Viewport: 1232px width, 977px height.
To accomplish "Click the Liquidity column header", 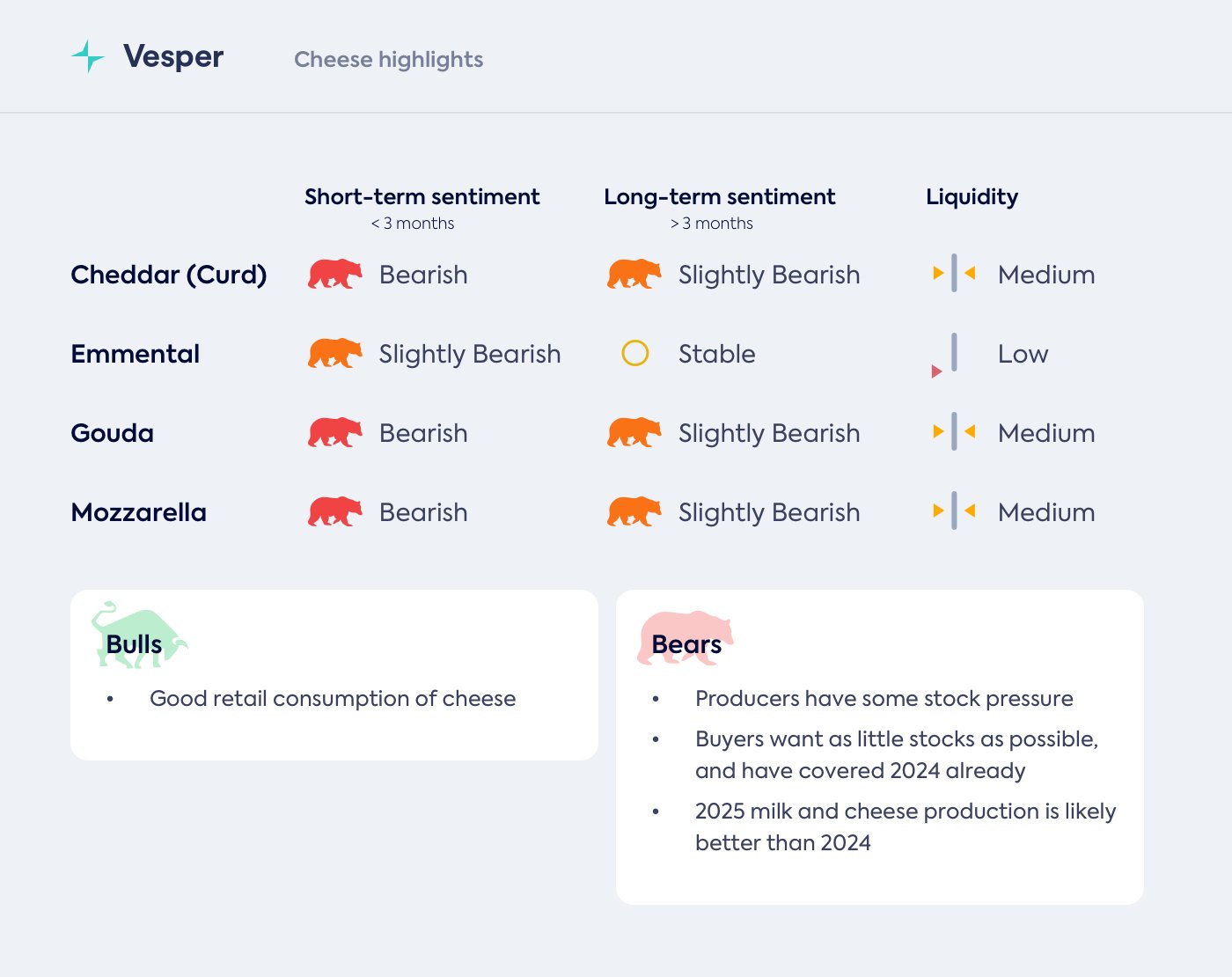I will pos(972,197).
